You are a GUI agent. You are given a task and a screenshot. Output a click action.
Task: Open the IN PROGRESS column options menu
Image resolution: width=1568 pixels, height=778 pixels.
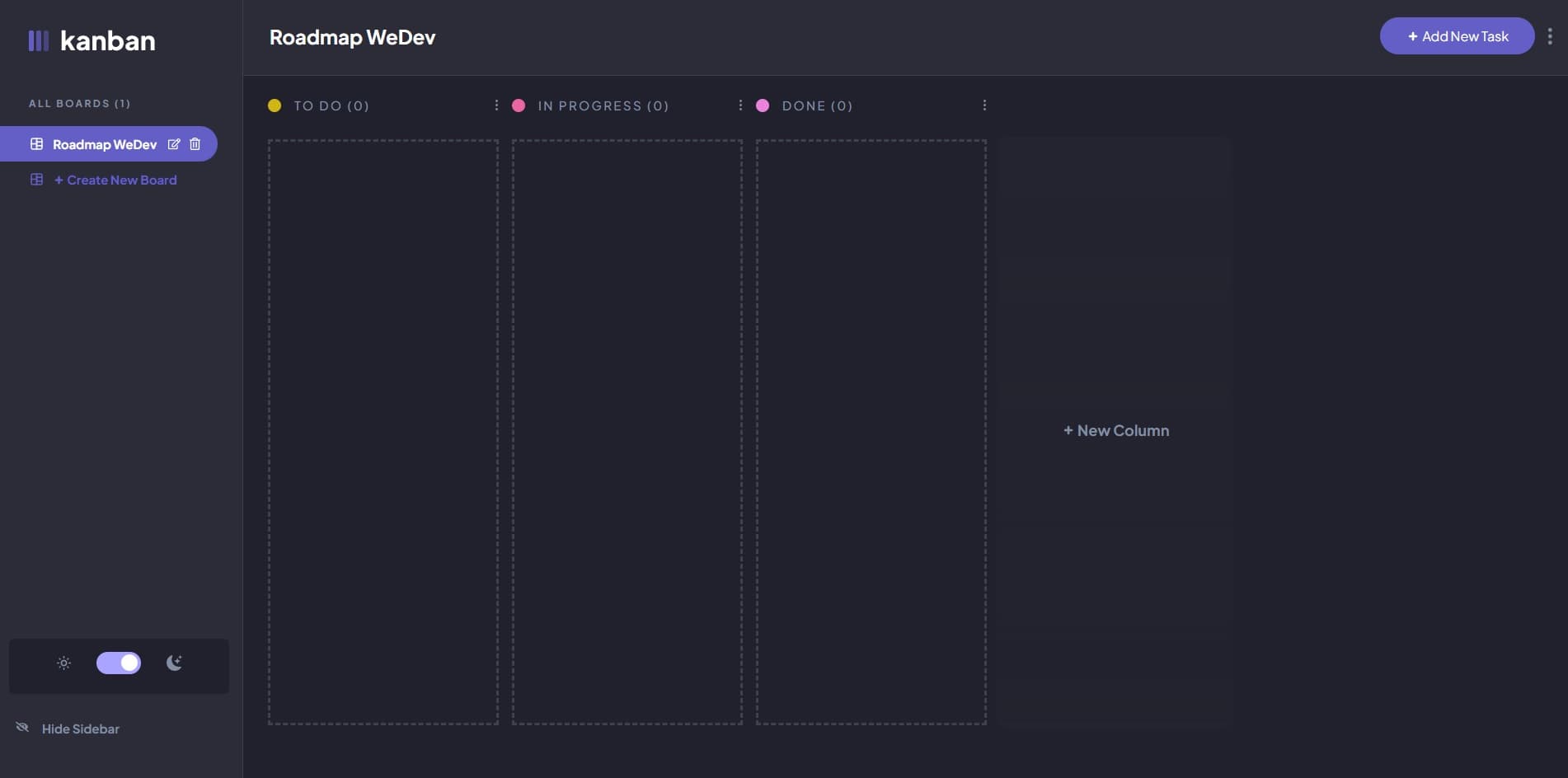(x=740, y=105)
